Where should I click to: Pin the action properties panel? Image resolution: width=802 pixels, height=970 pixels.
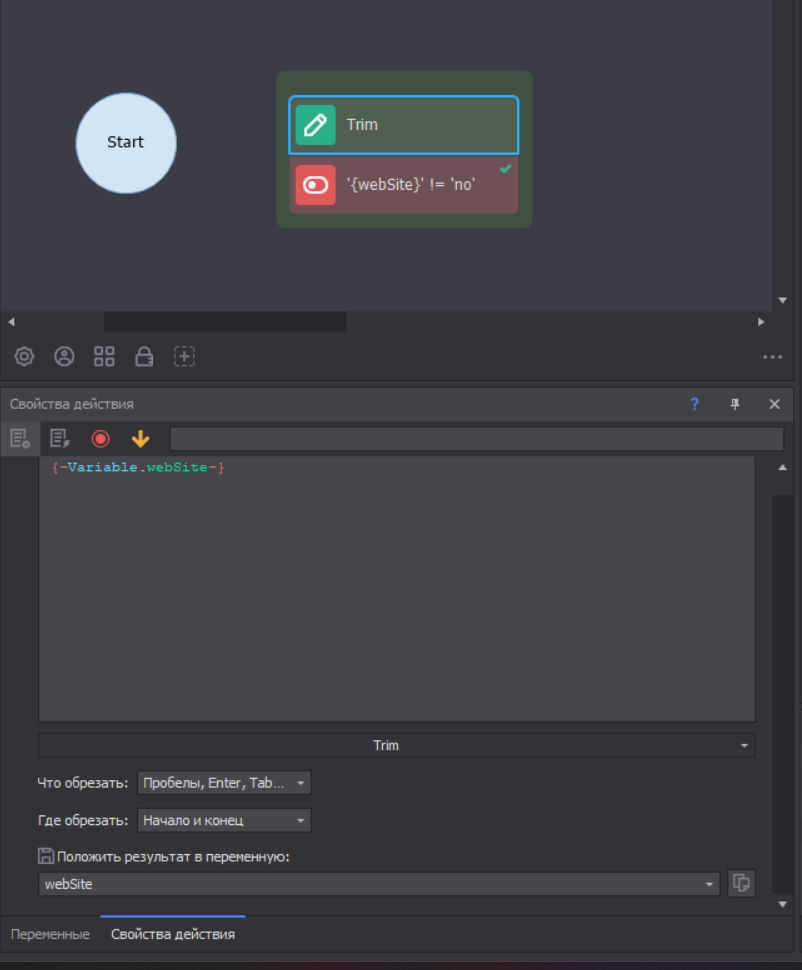coord(735,404)
